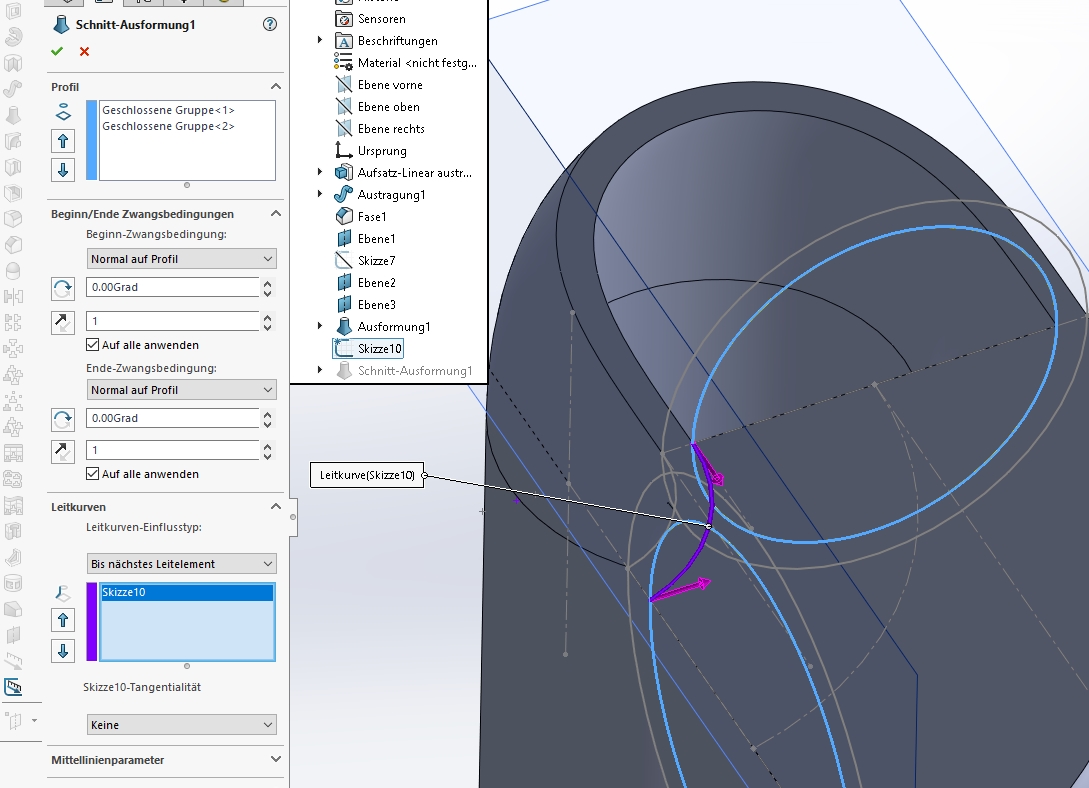Toggle first 'Auf alle anwenden' checkbox
1089x788 pixels.
93,345
